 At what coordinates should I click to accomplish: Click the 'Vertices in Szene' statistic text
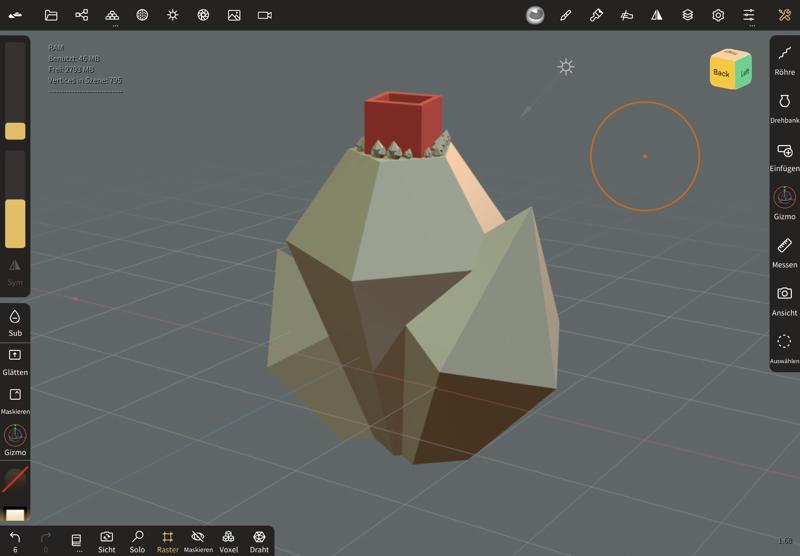click(x=85, y=80)
